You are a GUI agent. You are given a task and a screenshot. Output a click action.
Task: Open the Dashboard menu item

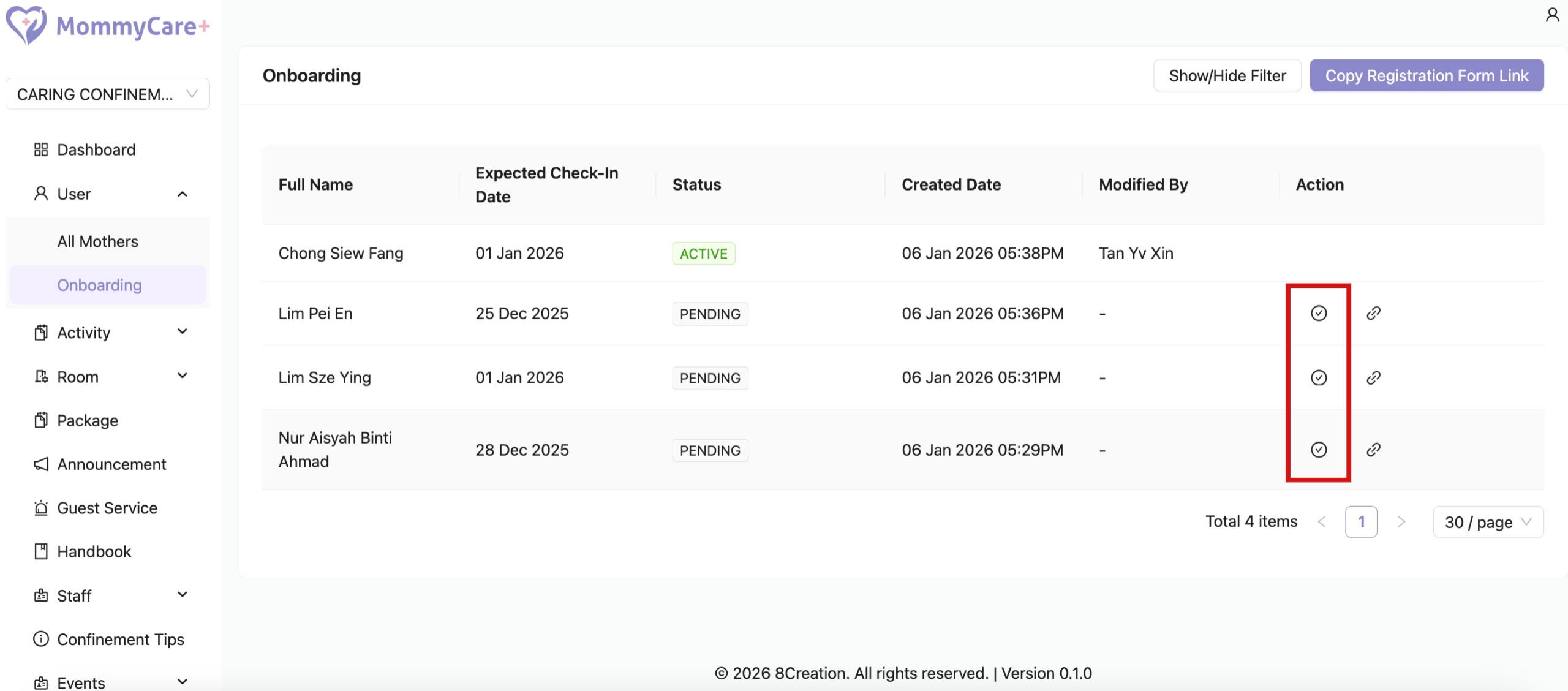pyautogui.click(x=96, y=149)
